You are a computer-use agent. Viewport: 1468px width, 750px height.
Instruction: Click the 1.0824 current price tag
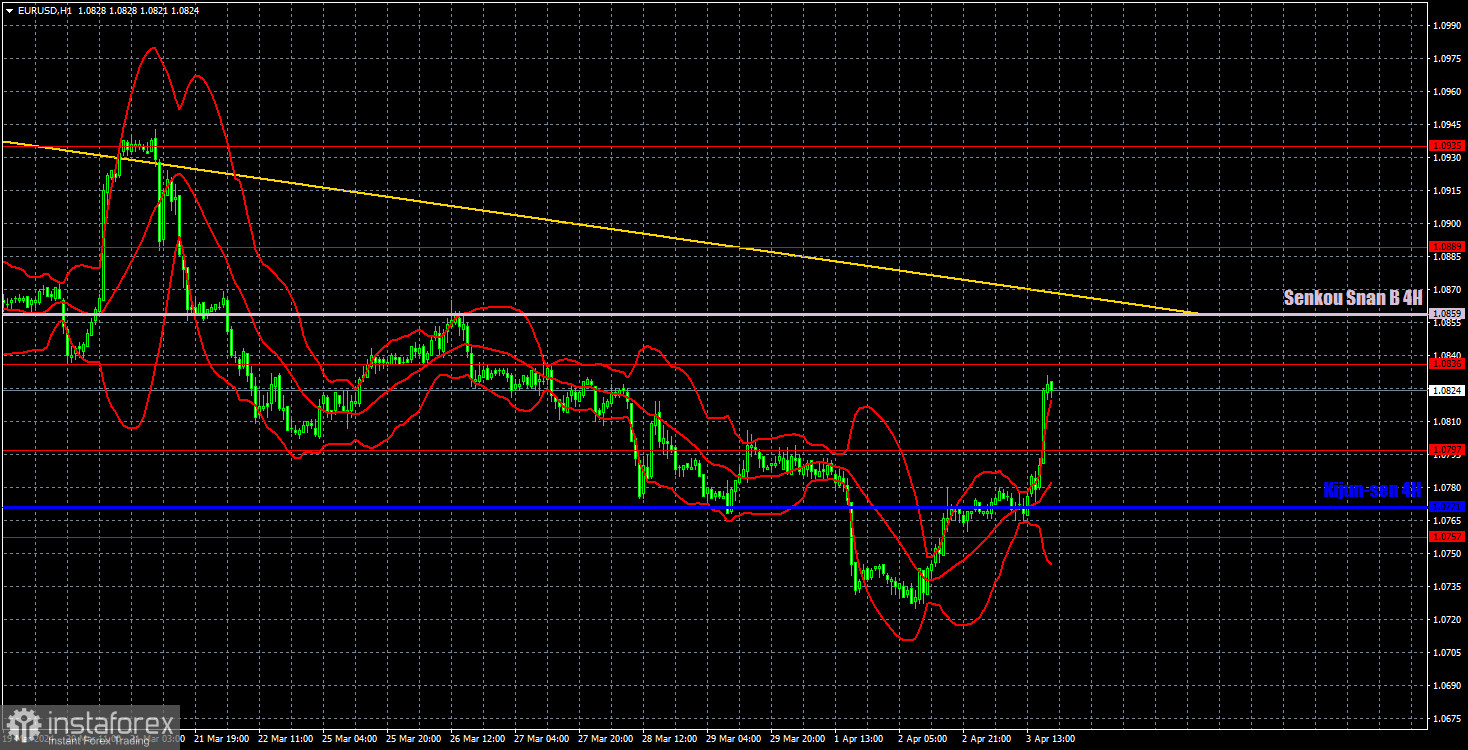(1446, 390)
